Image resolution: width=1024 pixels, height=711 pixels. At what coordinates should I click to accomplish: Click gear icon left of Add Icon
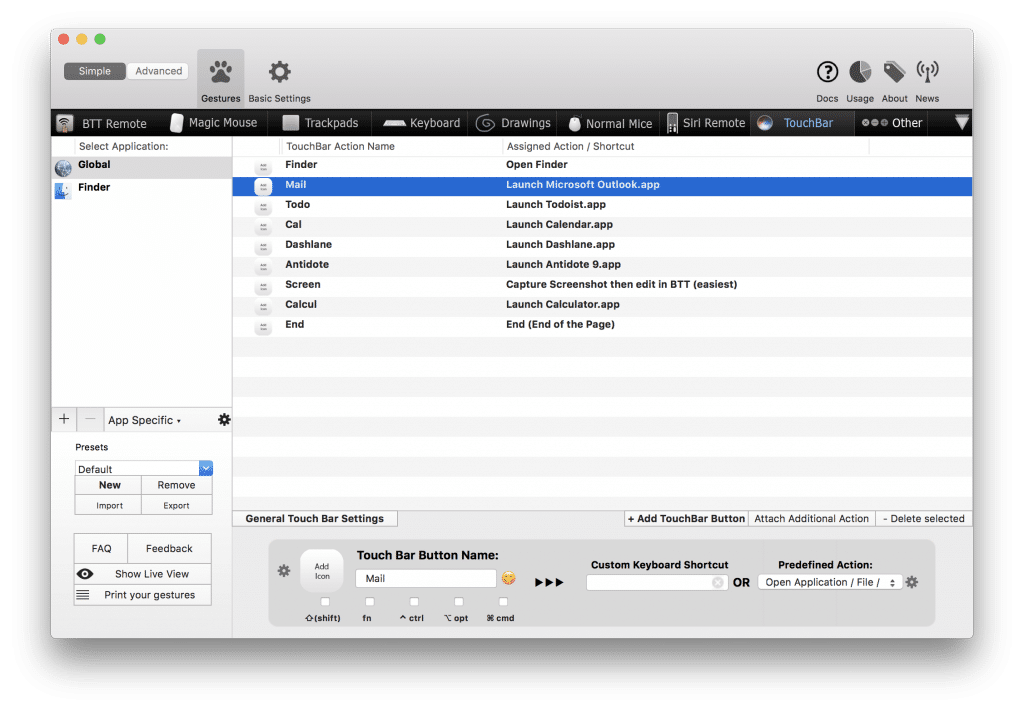coord(284,571)
